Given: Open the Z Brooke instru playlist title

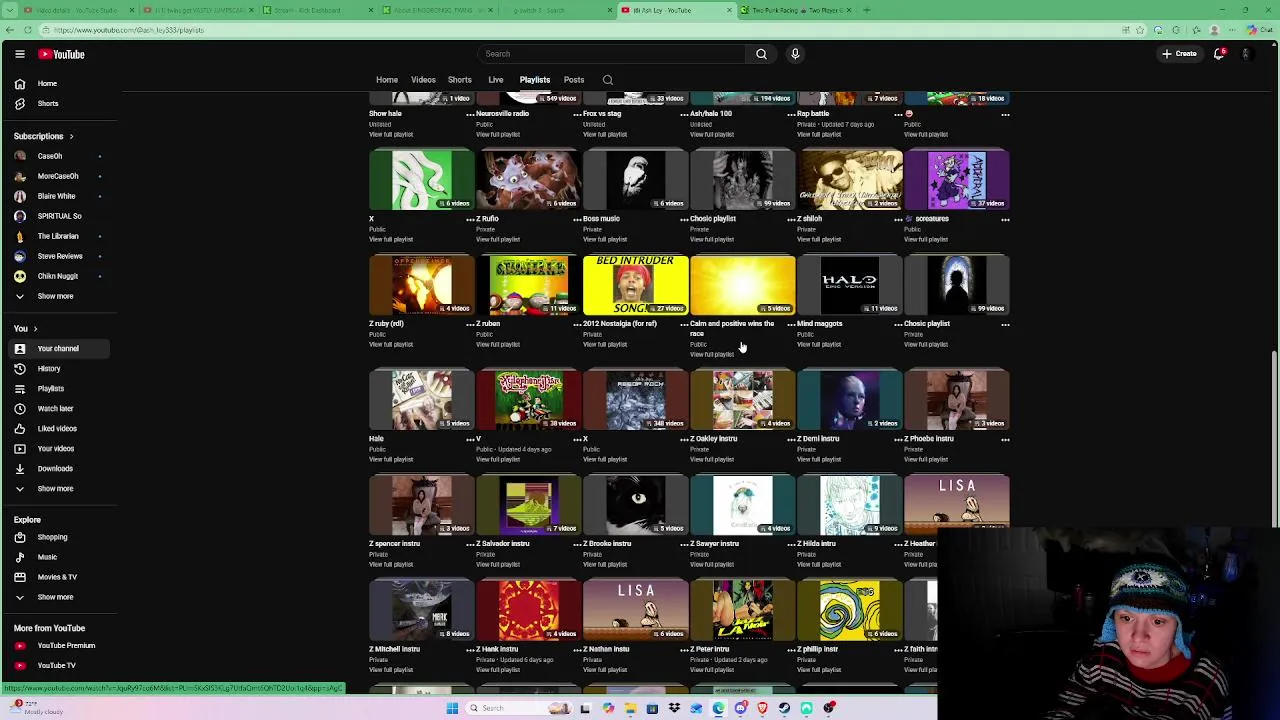Looking at the screenshot, I should coord(607,544).
